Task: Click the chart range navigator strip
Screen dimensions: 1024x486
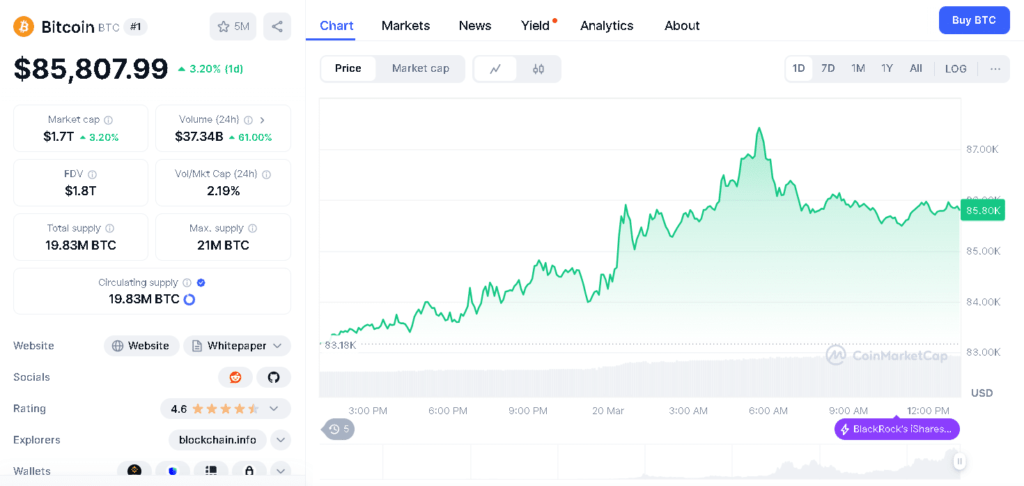Action: coord(639,462)
